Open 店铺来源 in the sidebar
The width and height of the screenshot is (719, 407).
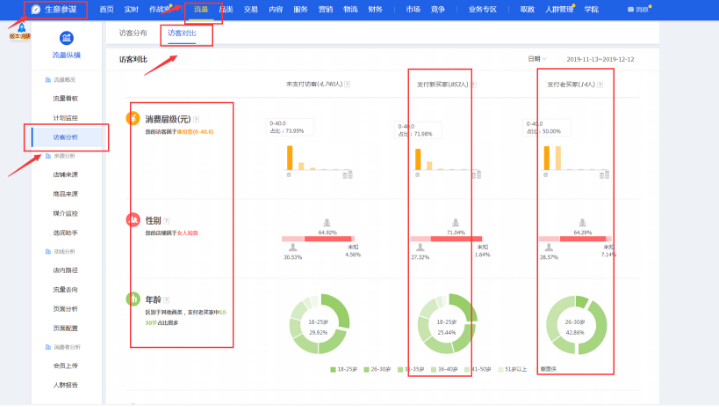[x=66, y=172]
